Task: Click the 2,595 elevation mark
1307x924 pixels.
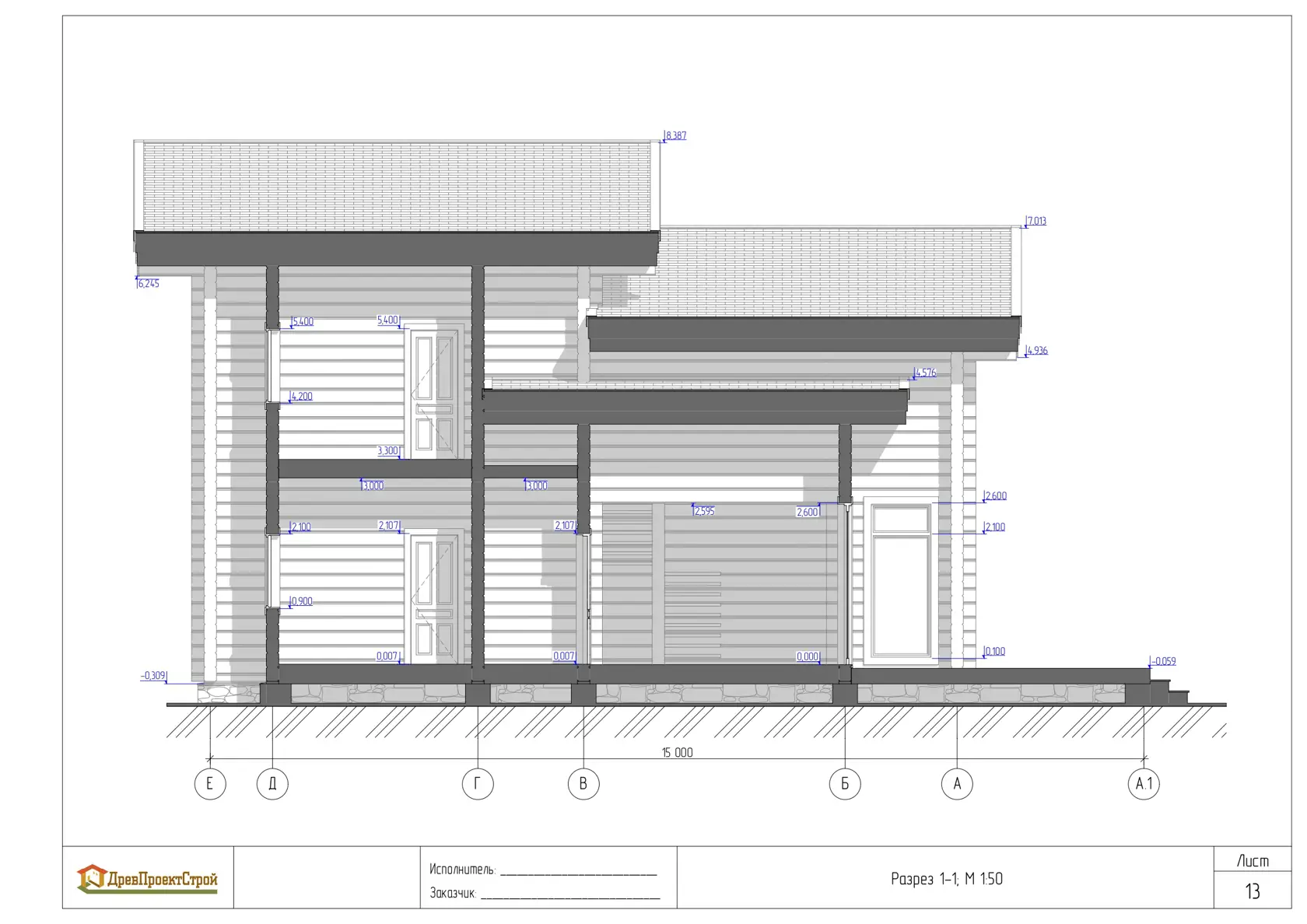Action: coord(704,511)
